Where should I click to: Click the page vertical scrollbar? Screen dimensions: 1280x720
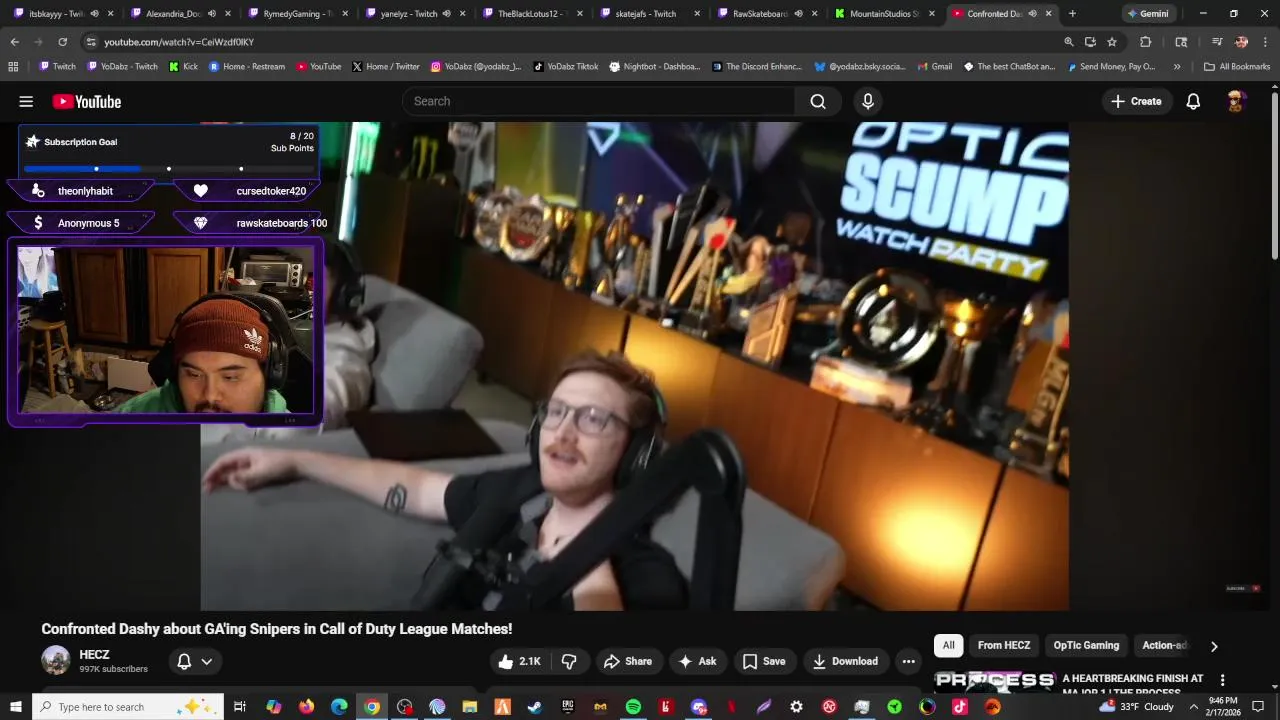[1274, 175]
